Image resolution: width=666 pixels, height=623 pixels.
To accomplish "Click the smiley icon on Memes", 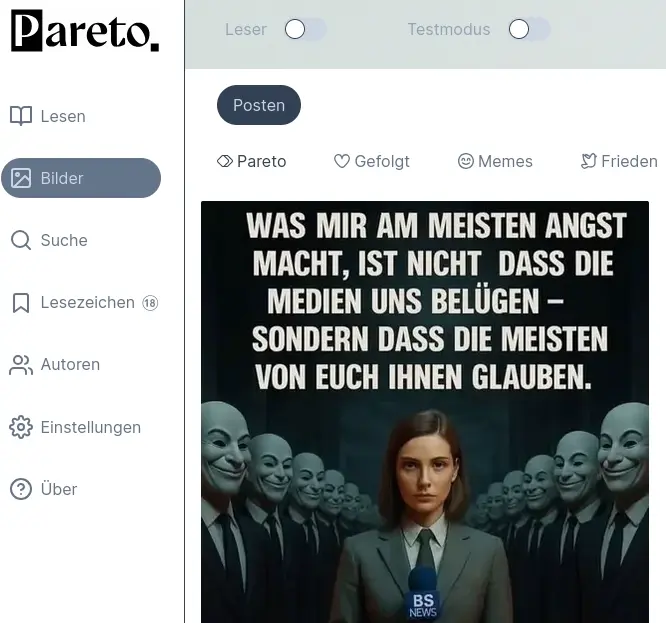I will 465,161.
